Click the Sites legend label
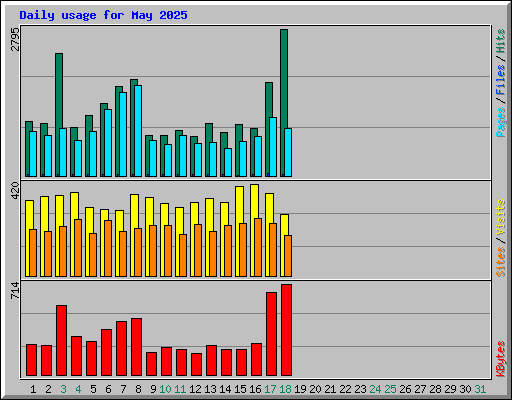Image resolution: width=512 pixels, height=400 pixels. click(x=501, y=262)
